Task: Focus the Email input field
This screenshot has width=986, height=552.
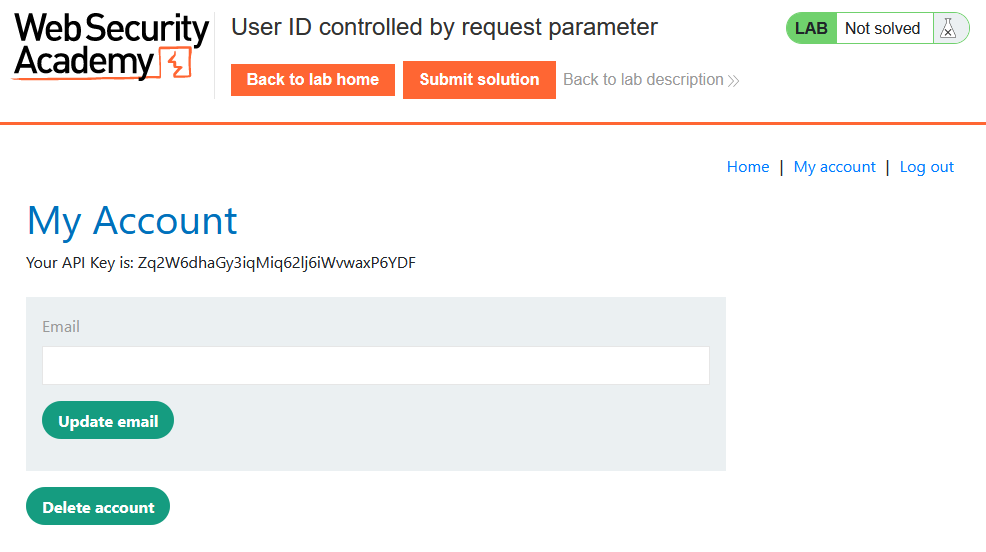Action: pos(375,366)
